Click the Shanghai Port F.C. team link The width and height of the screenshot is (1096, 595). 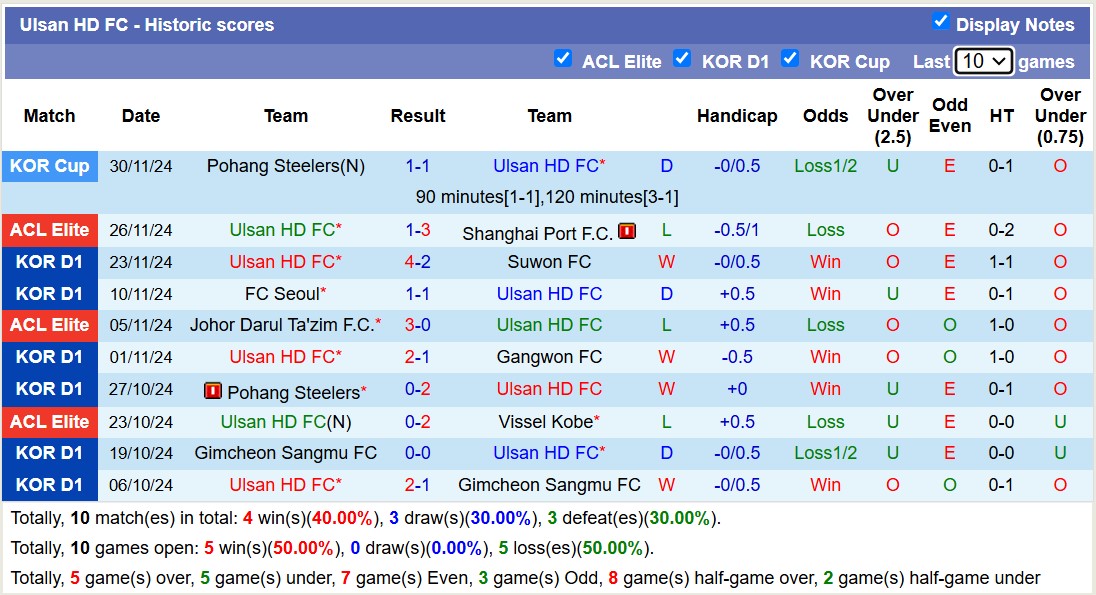pyautogui.click(x=540, y=229)
